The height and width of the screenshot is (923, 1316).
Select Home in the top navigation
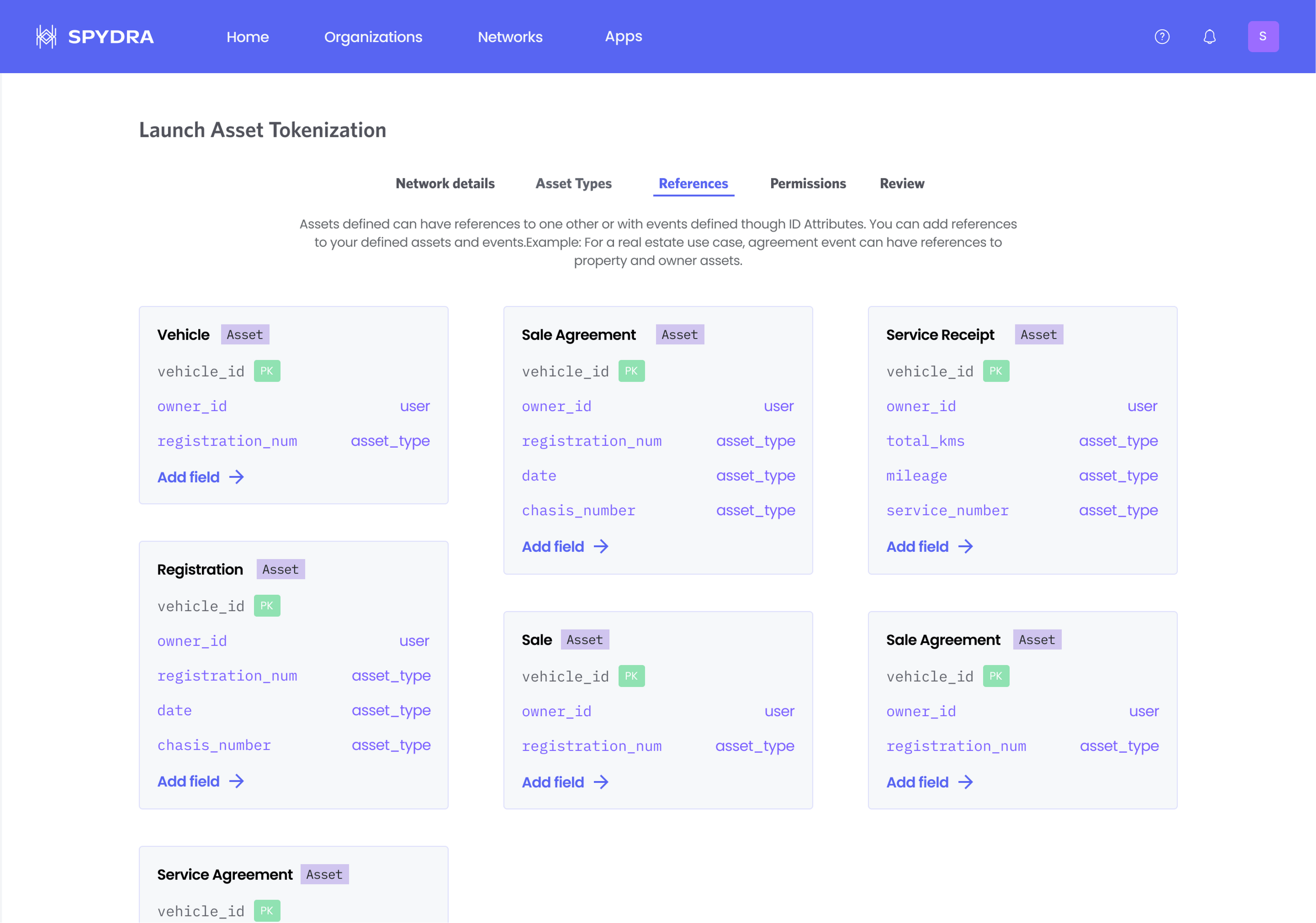(x=248, y=36)
